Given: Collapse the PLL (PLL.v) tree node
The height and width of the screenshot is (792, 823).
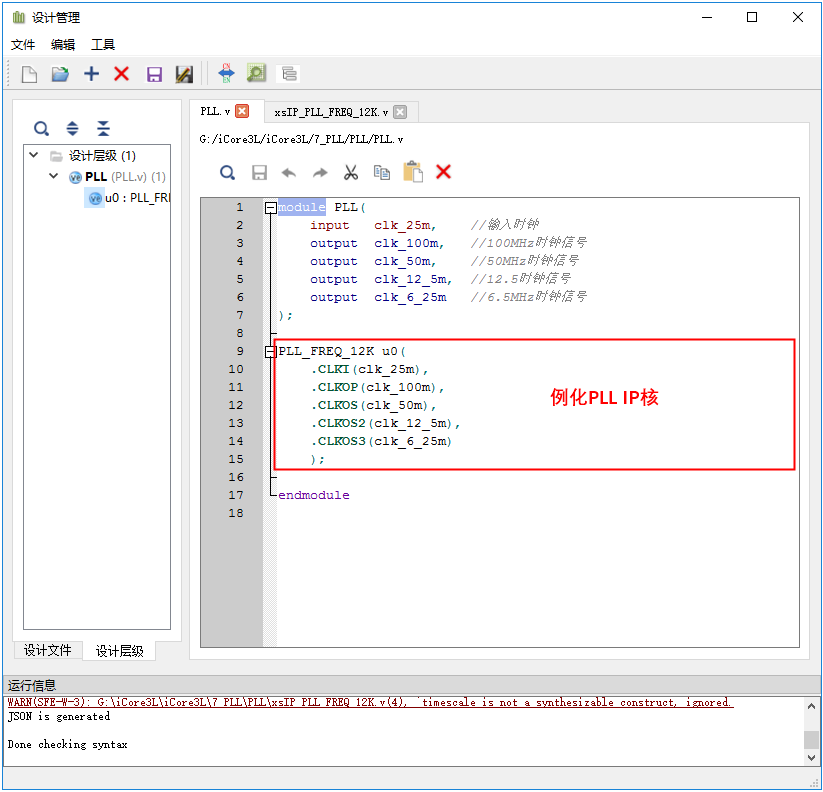Looking at the screenshot, I should point(54,177).
